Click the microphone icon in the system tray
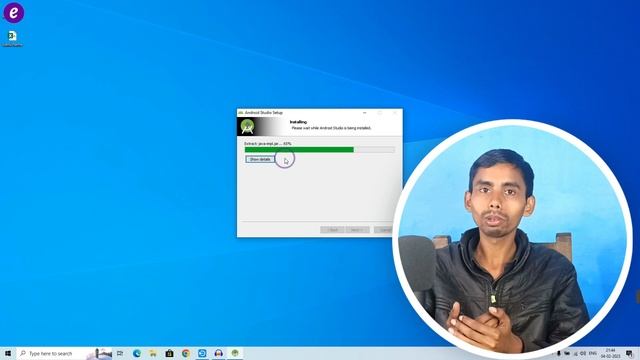 coord(559,353)
